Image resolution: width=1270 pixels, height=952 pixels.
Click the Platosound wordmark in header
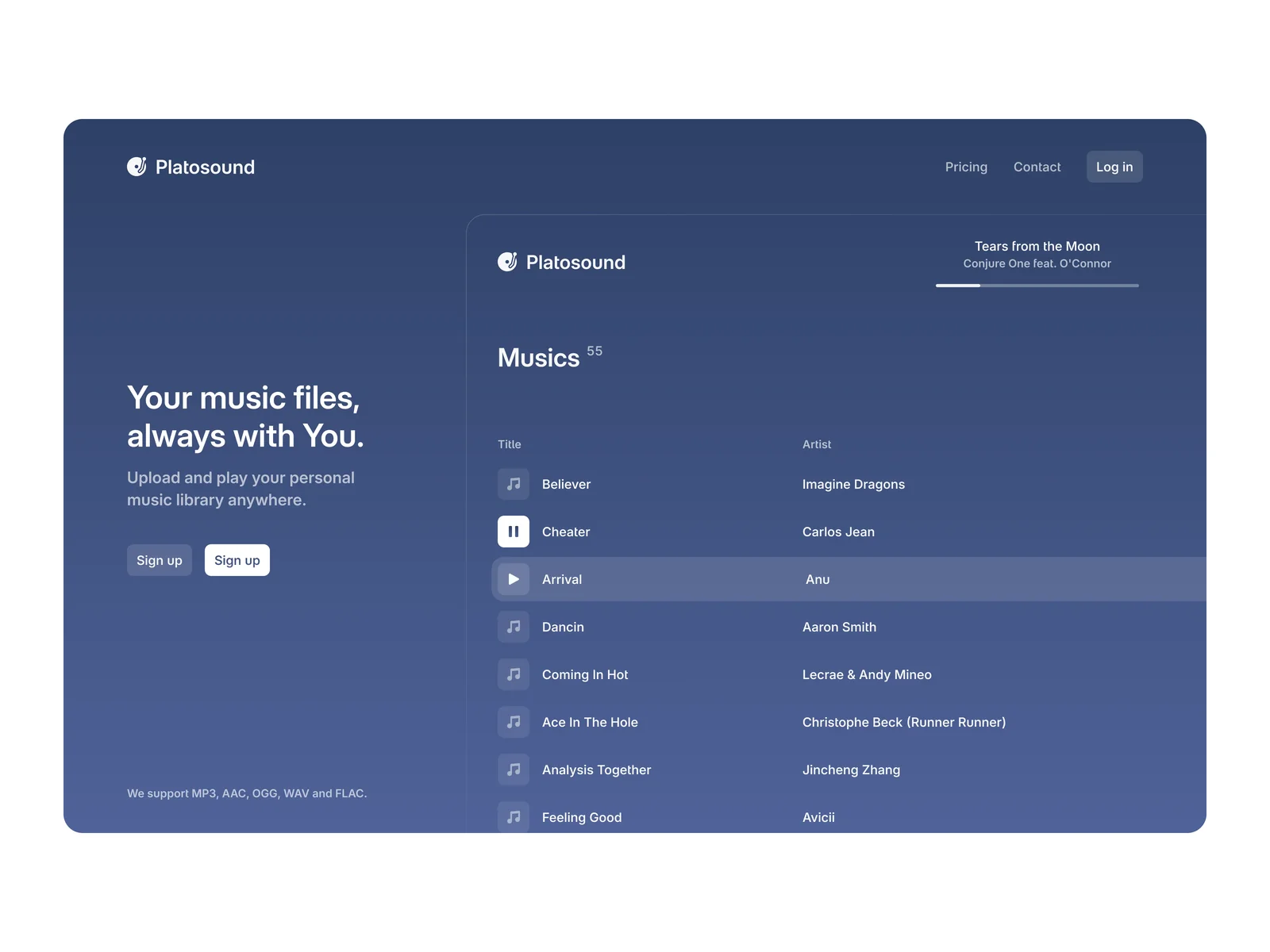coord(205,167)
